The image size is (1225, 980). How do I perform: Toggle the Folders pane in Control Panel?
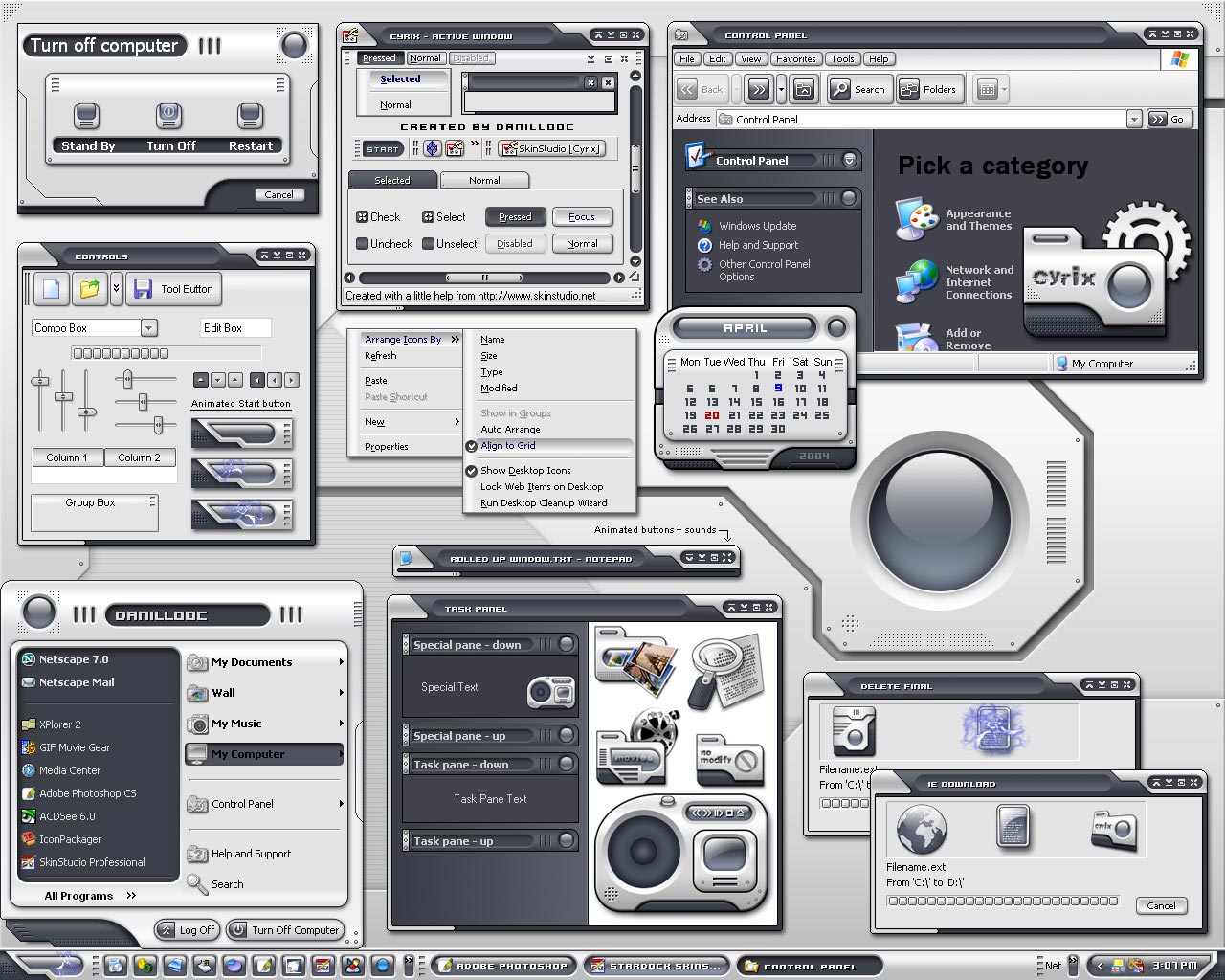928,90
